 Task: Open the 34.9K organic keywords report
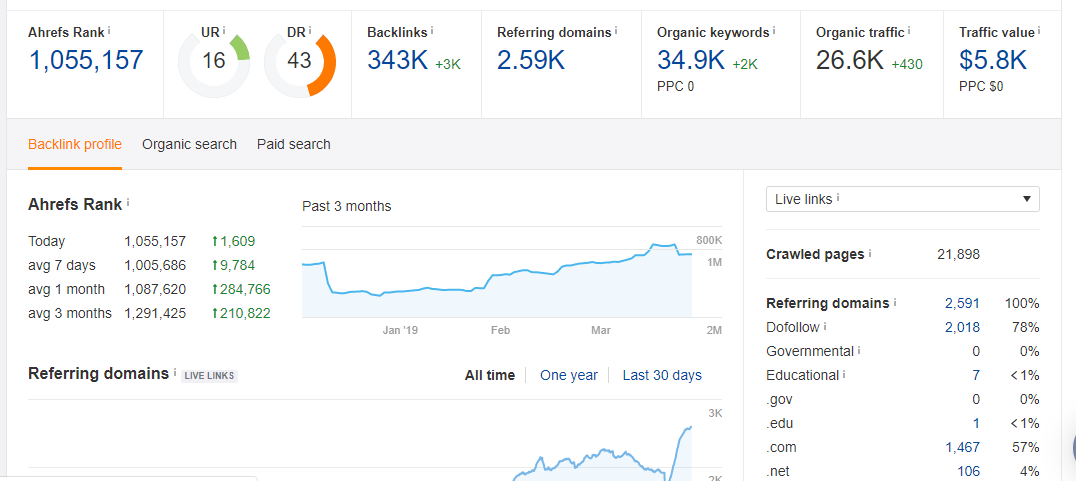point(691,60)
